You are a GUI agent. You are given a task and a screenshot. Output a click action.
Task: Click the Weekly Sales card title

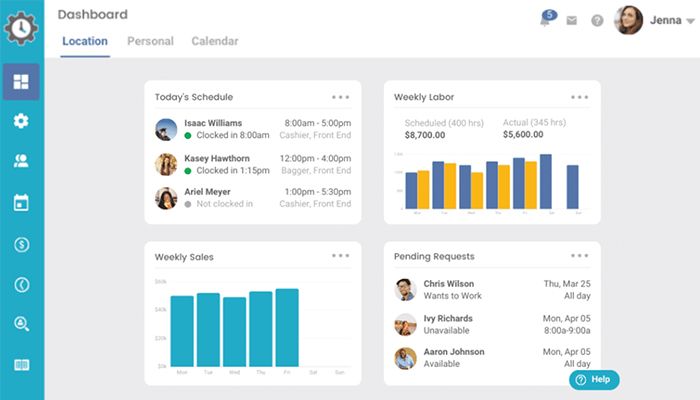click(x=184, y=257)
